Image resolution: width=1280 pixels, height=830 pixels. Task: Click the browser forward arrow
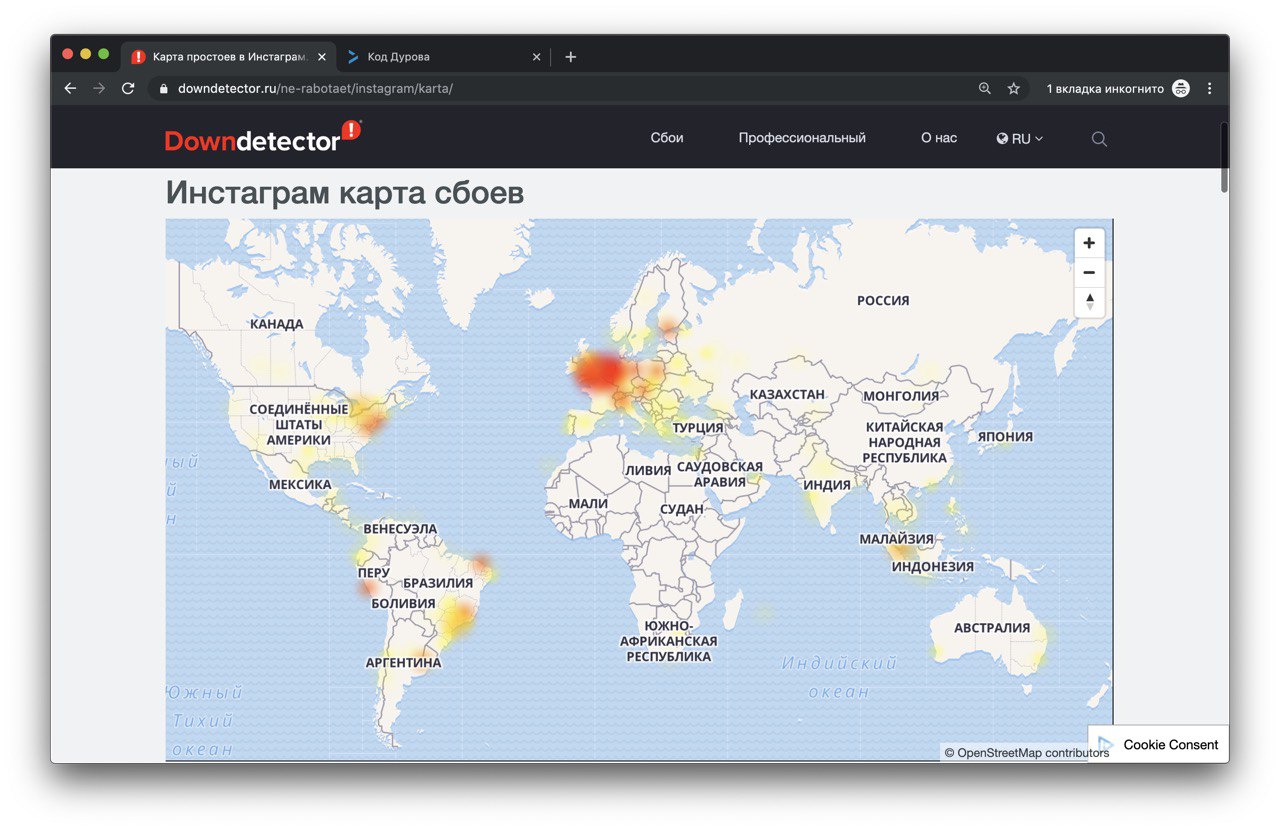point(99,88)
